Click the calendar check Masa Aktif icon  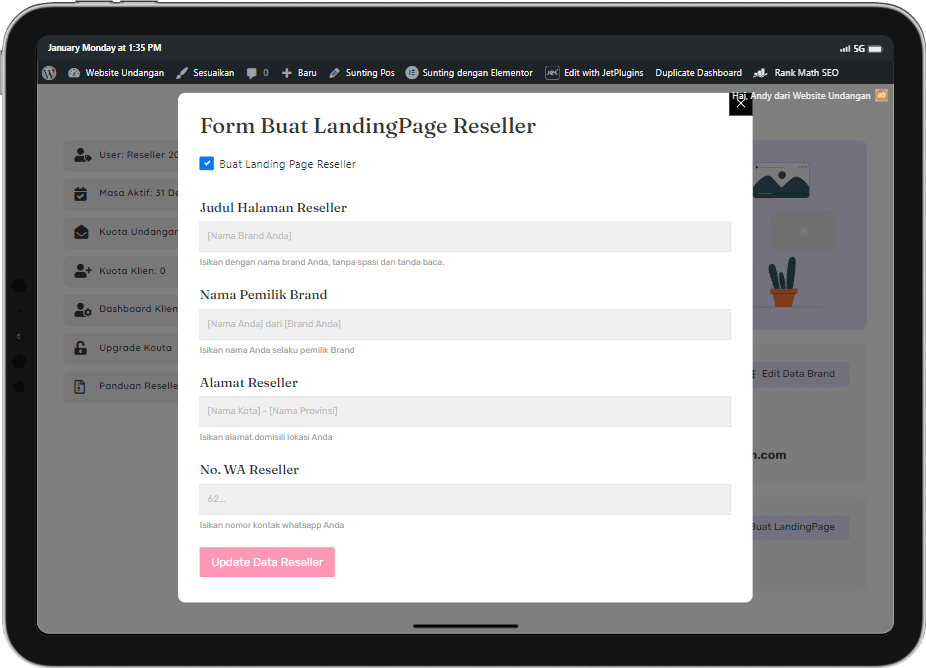coord(81,194)
